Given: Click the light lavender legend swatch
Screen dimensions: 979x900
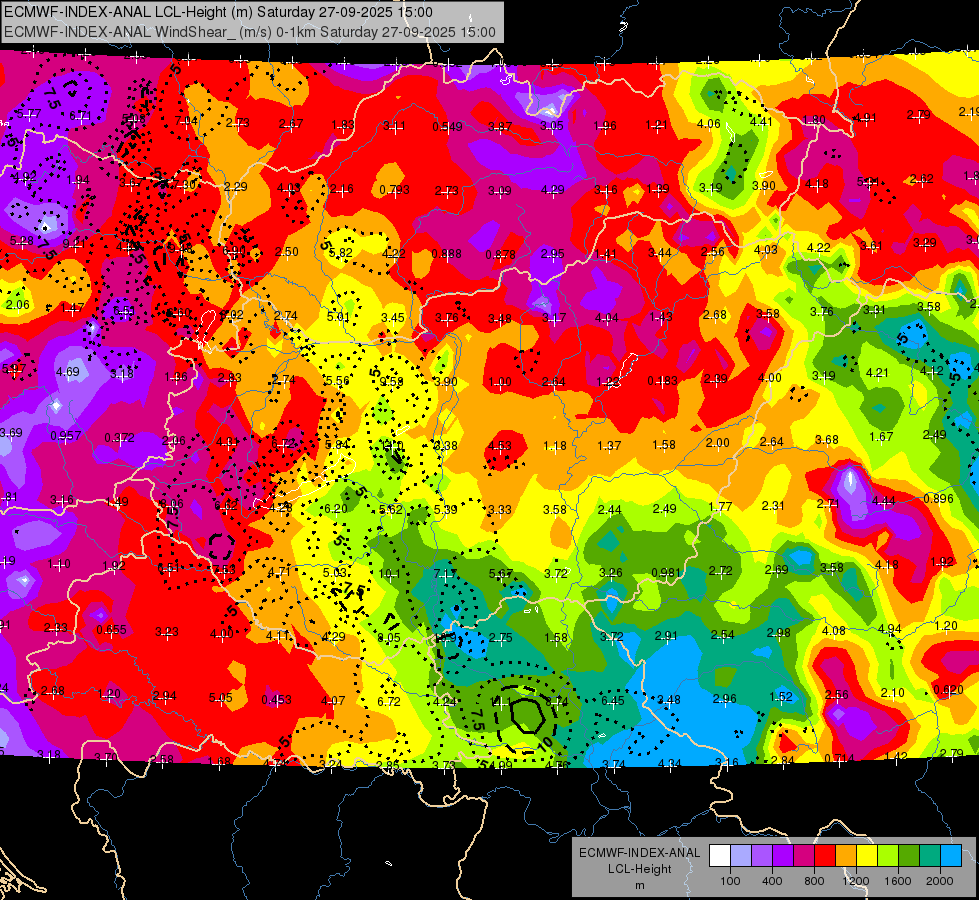Looking at the screenshot, I should [741, 856].
